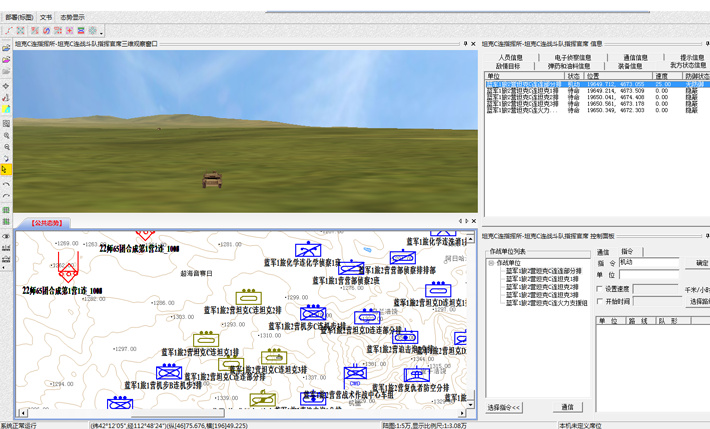Enable the 开始时间 checkbox
This screenshot has width=710, height=429.
[600, 301]
